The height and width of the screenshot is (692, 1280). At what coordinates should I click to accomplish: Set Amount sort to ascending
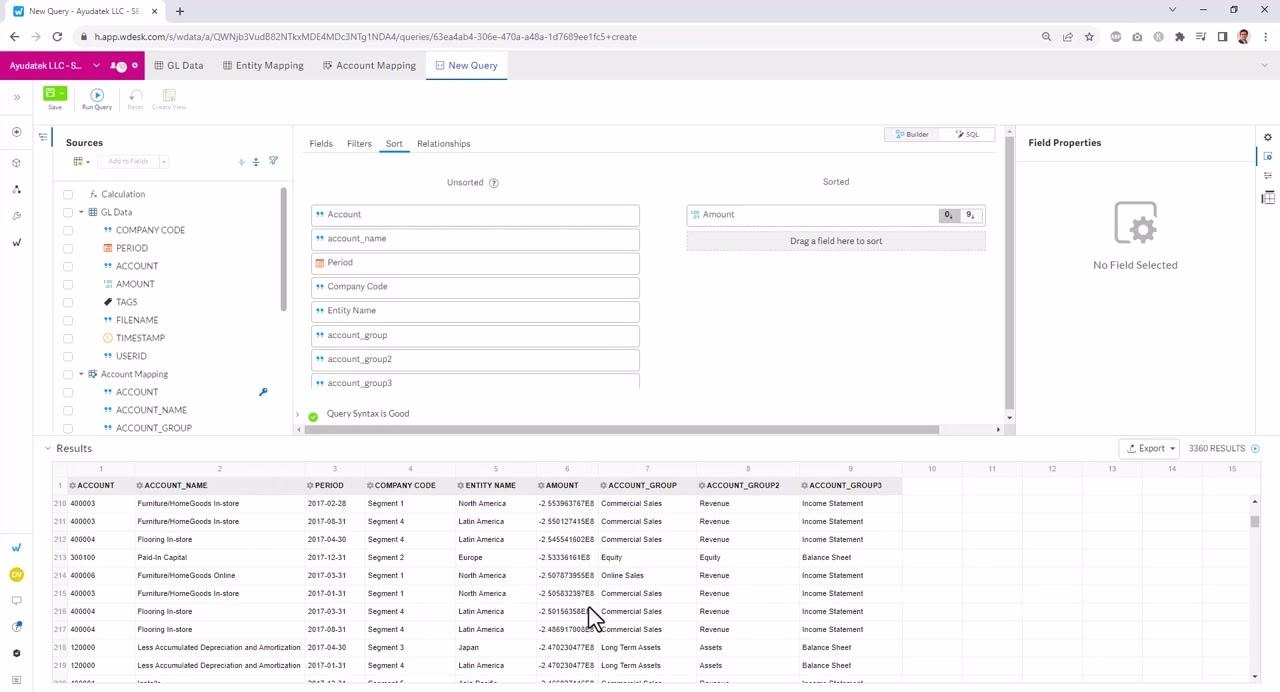pos(949,215)
